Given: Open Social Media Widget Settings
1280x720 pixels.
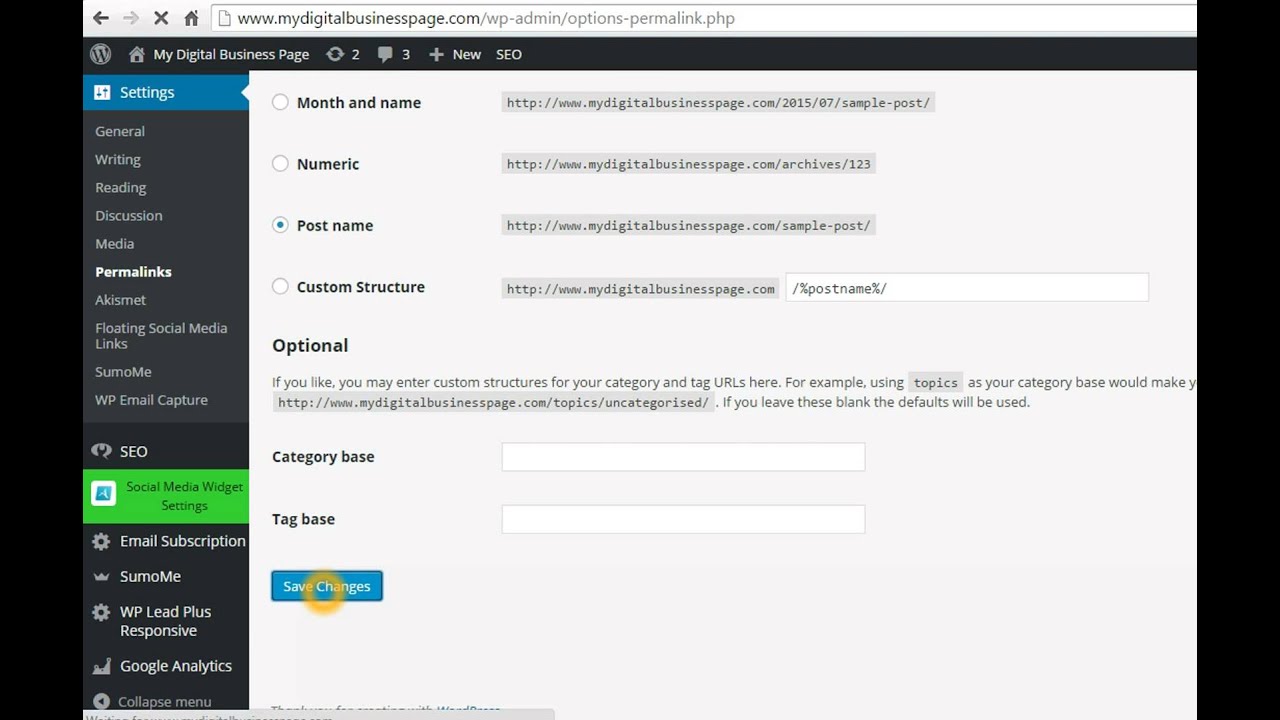Looking at the screenshot, I should click(185, 496).
